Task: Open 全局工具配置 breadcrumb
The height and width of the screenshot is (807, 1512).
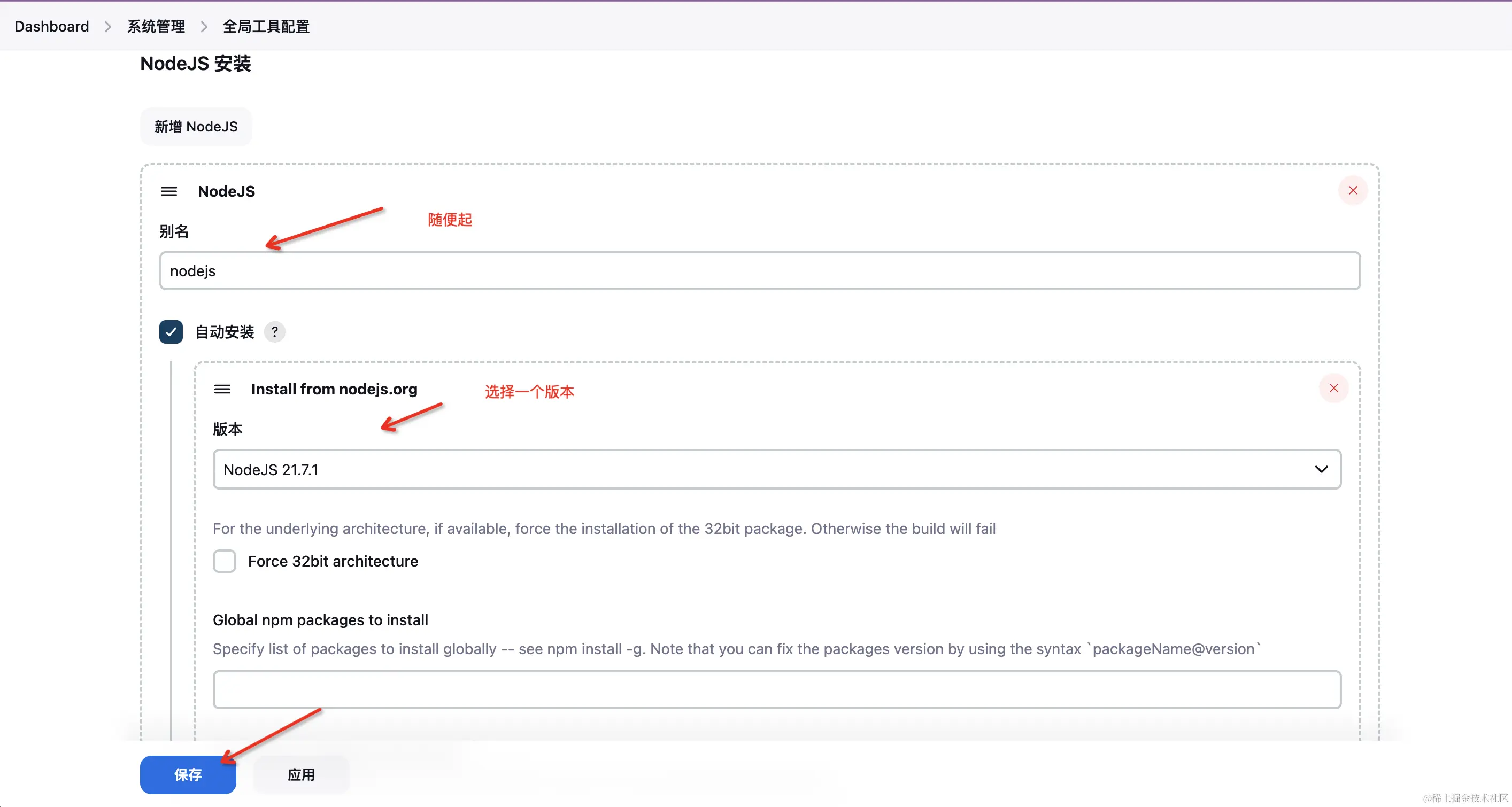Action: pos(266,27)
